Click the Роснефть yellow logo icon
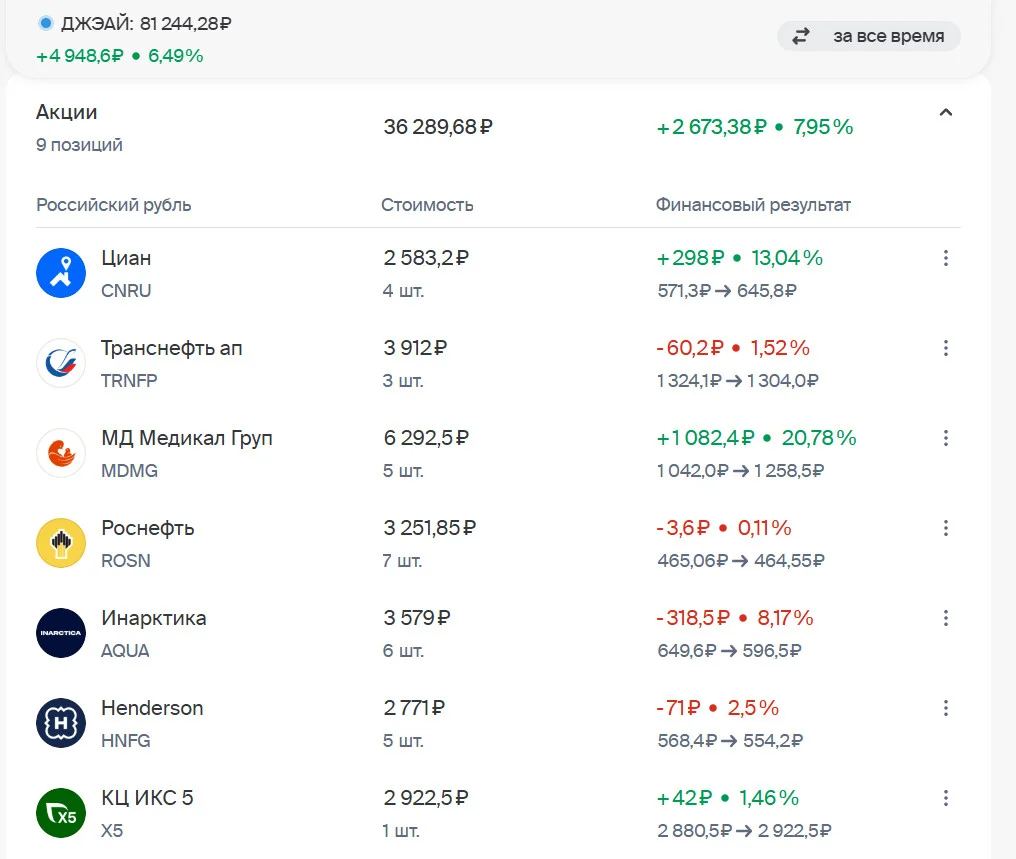Viewport: 1016px width, 859px height. point(61,543)
